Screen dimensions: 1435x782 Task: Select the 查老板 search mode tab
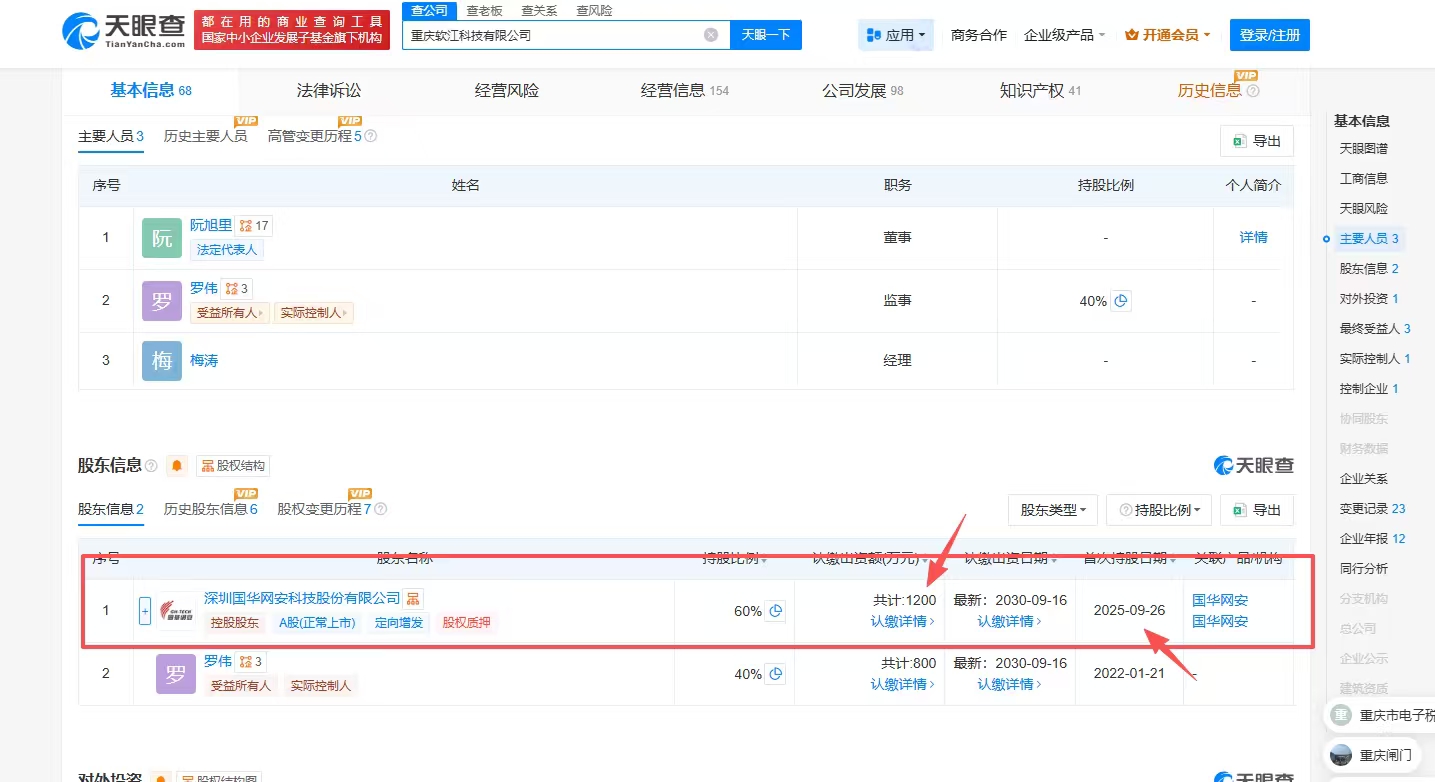[484, 10]
